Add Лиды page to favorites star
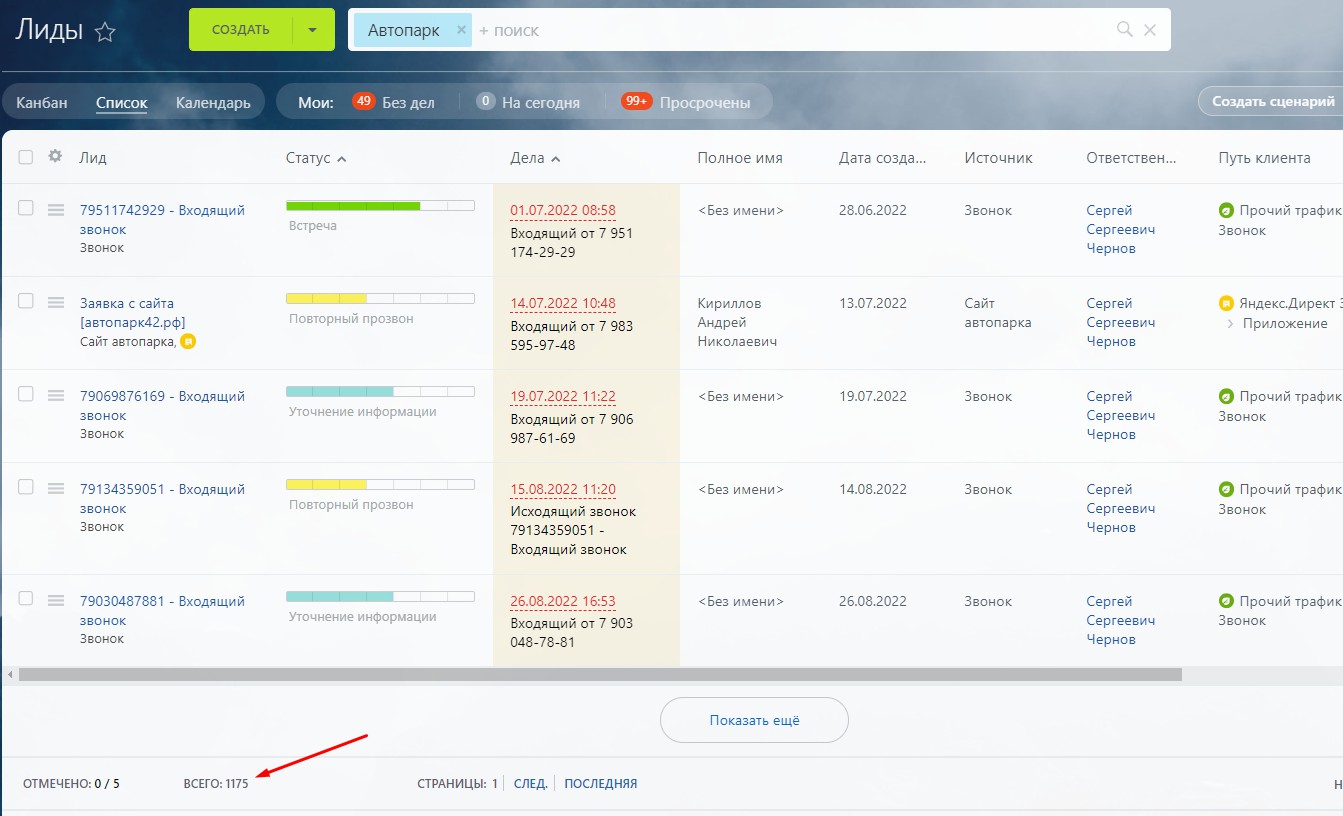Image resolution: width=1343 pixels, height=816 pixels. [x=105, y=32]
